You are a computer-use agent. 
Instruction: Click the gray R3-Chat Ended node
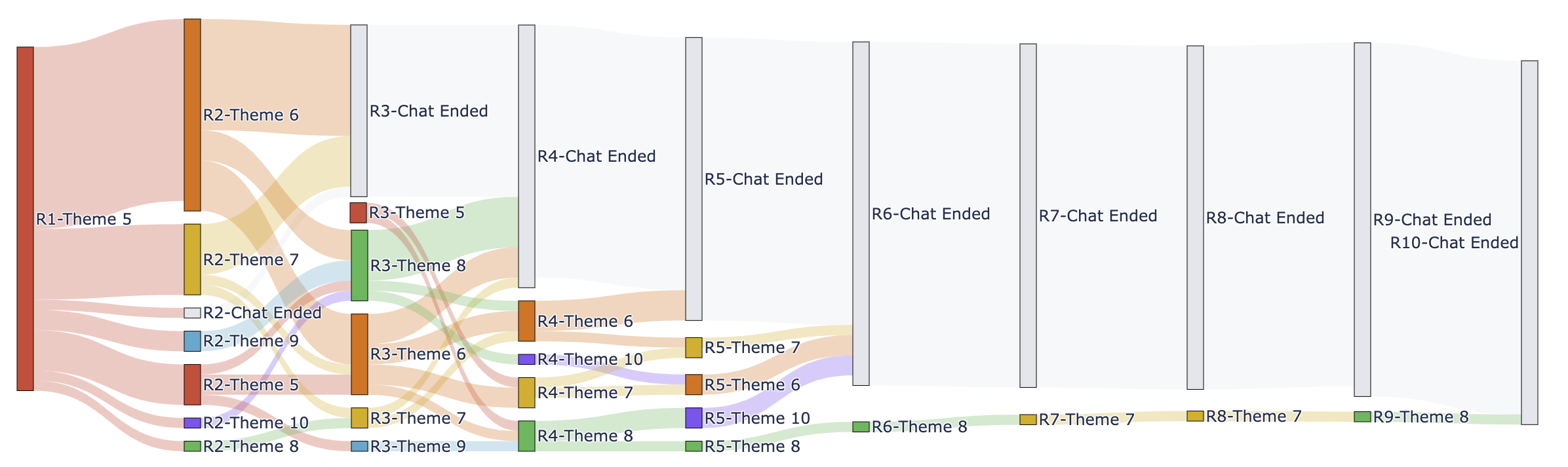click(359, 111)
